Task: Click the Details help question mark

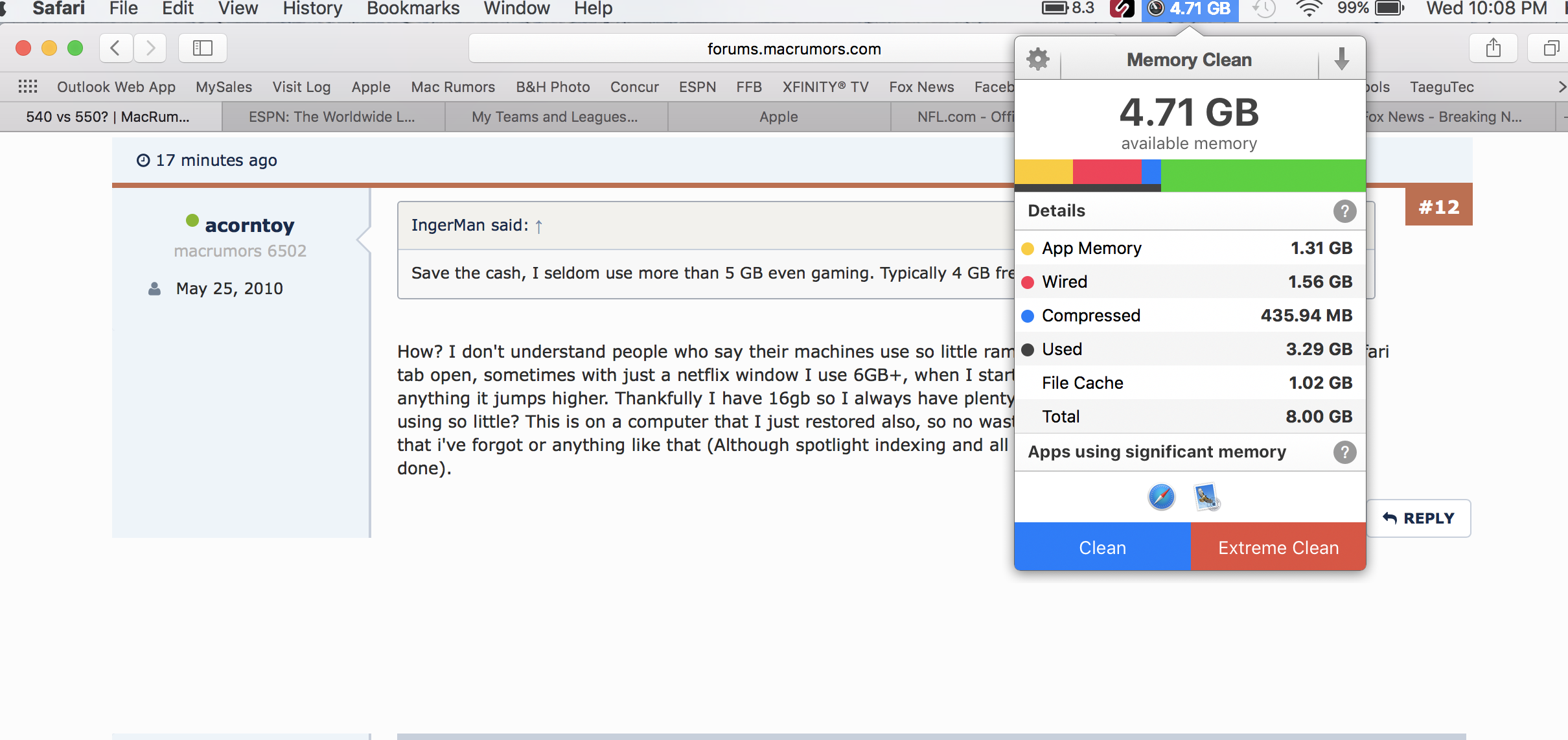Action: tap(1344, 211)
